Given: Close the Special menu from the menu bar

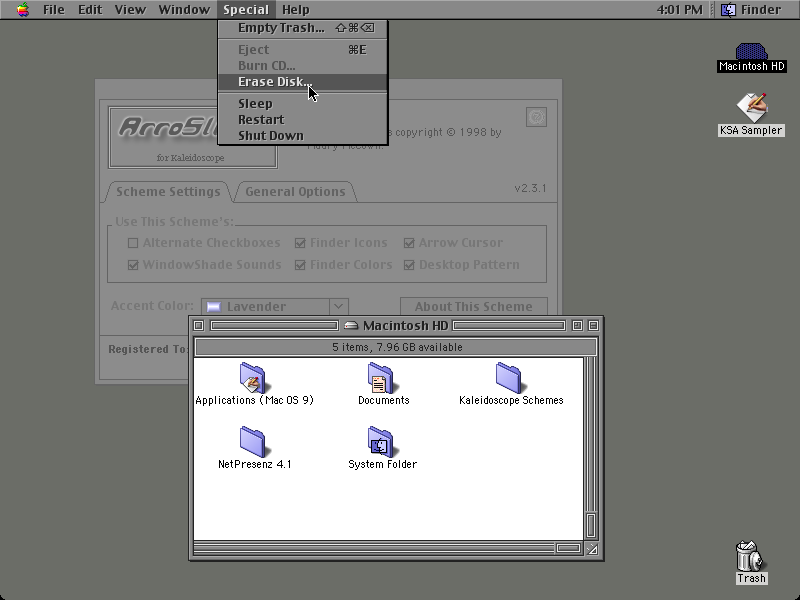Looking at the screenshot, I should (246, 10).
